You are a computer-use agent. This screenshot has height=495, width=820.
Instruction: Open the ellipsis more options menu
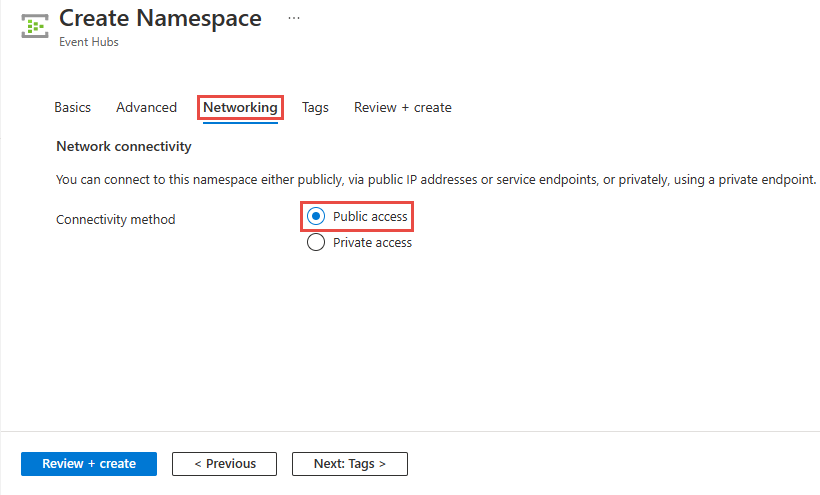(x=293, y=18)
